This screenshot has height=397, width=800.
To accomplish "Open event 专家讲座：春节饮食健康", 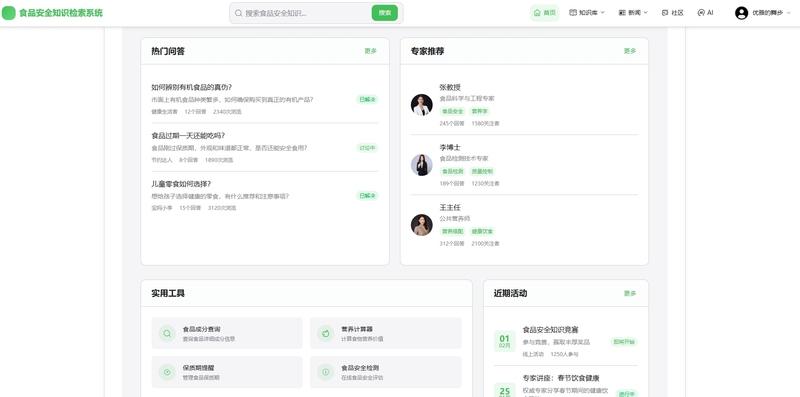I will coord(561,378).
